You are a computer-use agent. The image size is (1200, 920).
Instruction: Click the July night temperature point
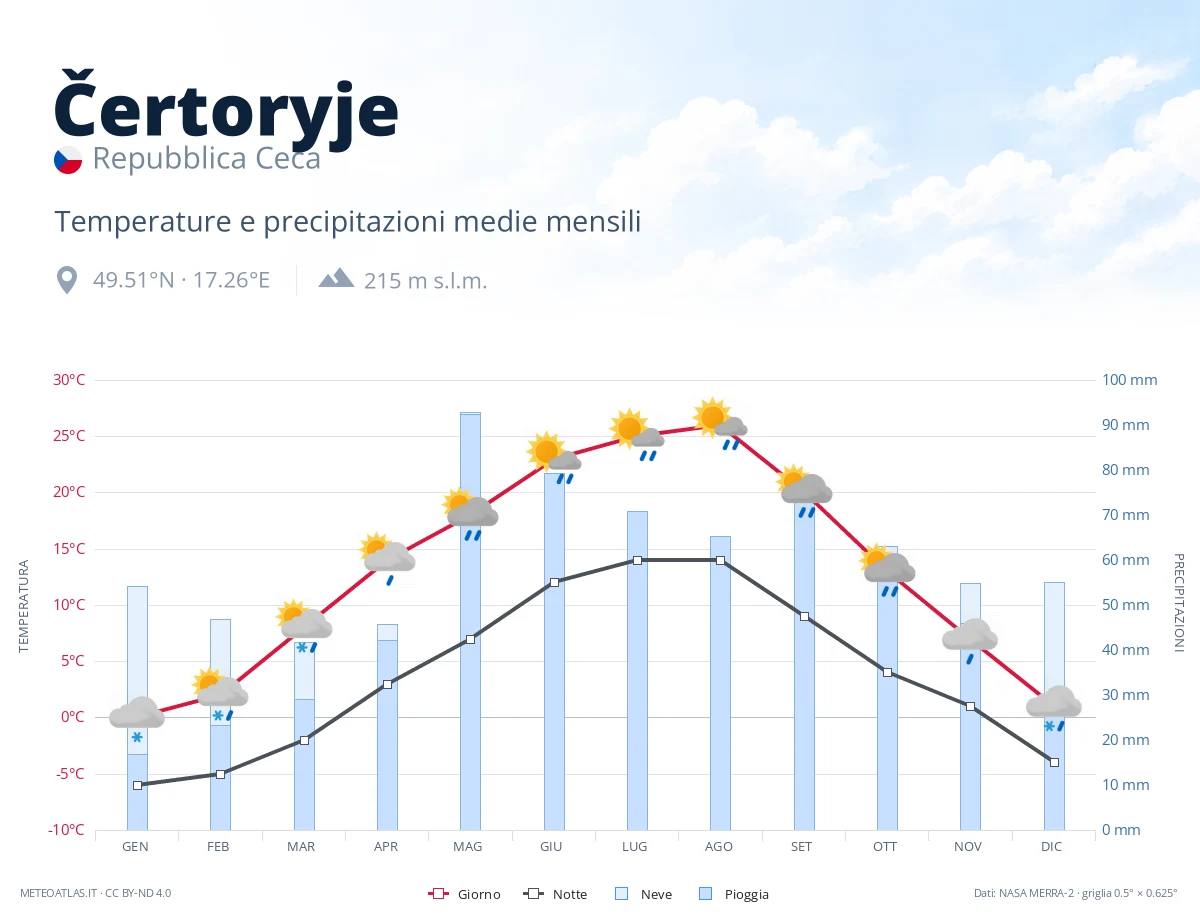637,560
